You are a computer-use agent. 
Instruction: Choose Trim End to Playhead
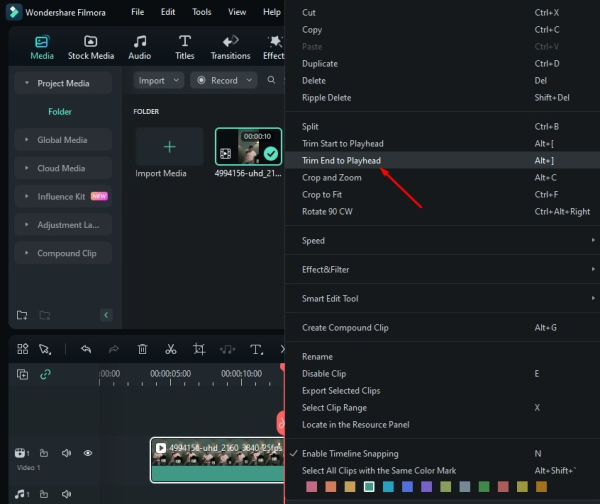click(x=341, y=160)
